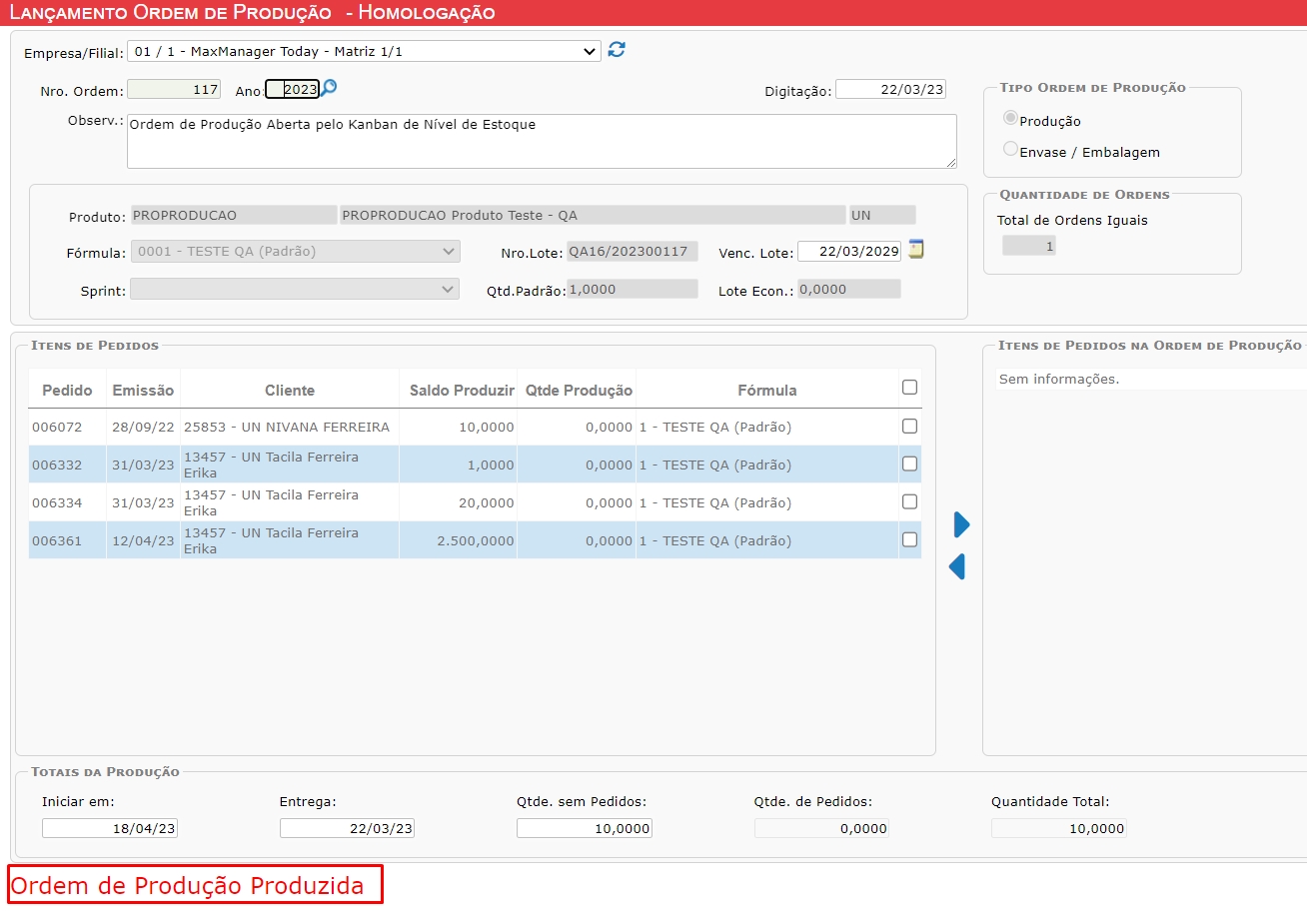This screenshot has width=1307, height=924.
Task: Check the box for pedido 006332
Action: coord(909,463)
